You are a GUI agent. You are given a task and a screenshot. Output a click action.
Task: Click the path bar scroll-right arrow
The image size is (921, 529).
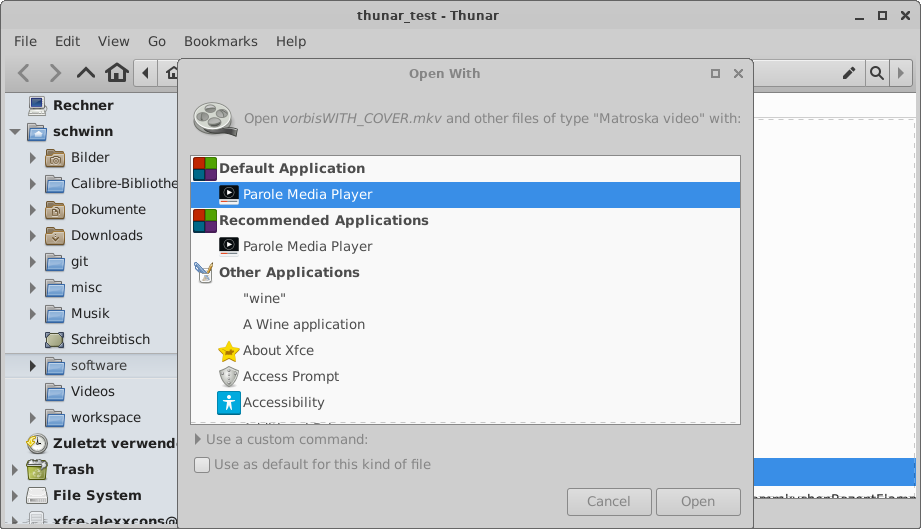click(901, 73)
